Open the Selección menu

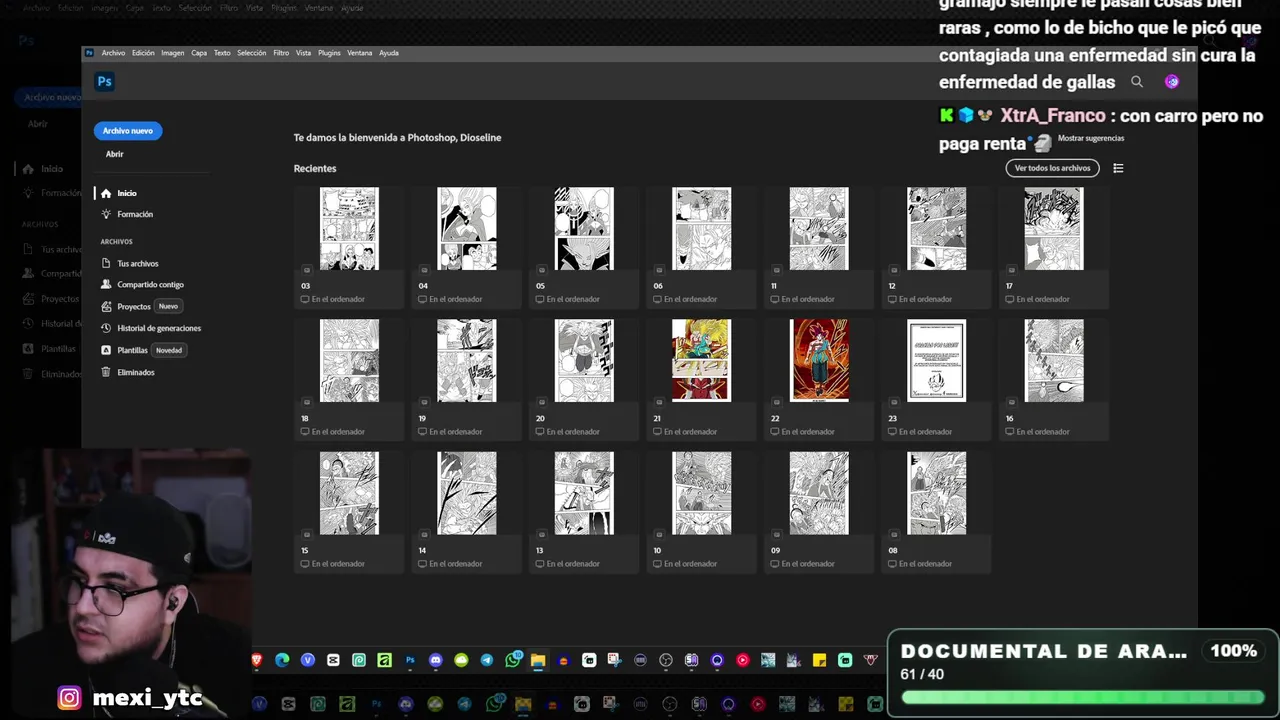coord(252,53)
